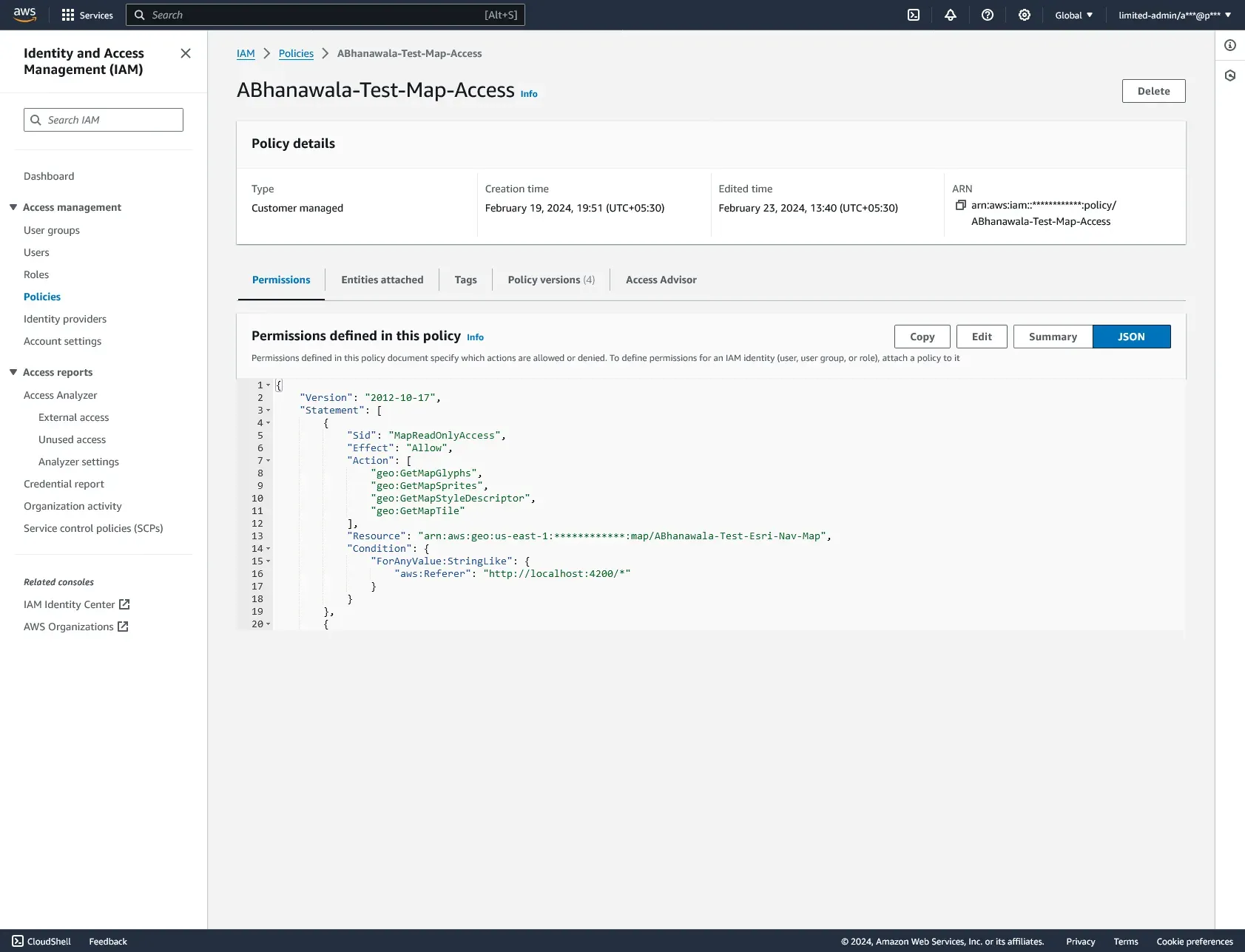
Task: Open Service control policies (SCPs)
Action: click(x=93, y=528)
